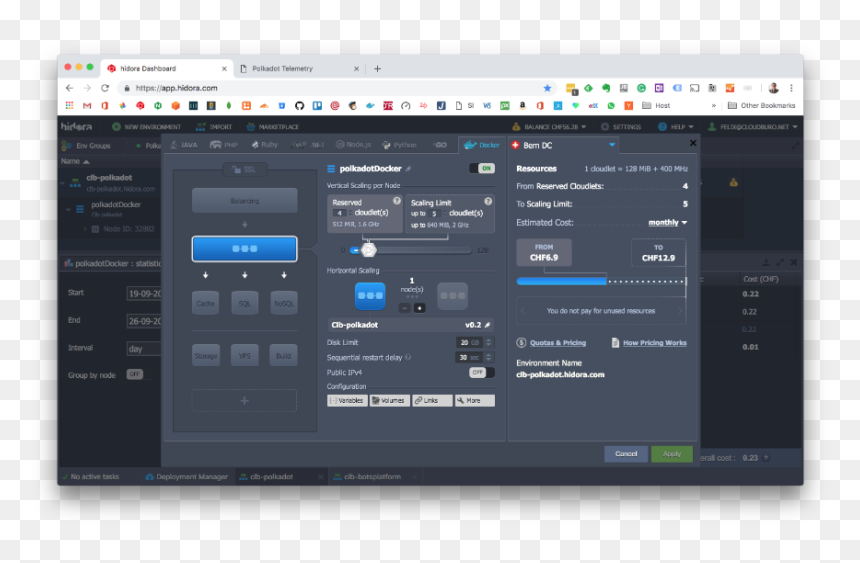860x563 pixels.
Task: Open the HELP dropdown menu
Action: pos(676,127)
